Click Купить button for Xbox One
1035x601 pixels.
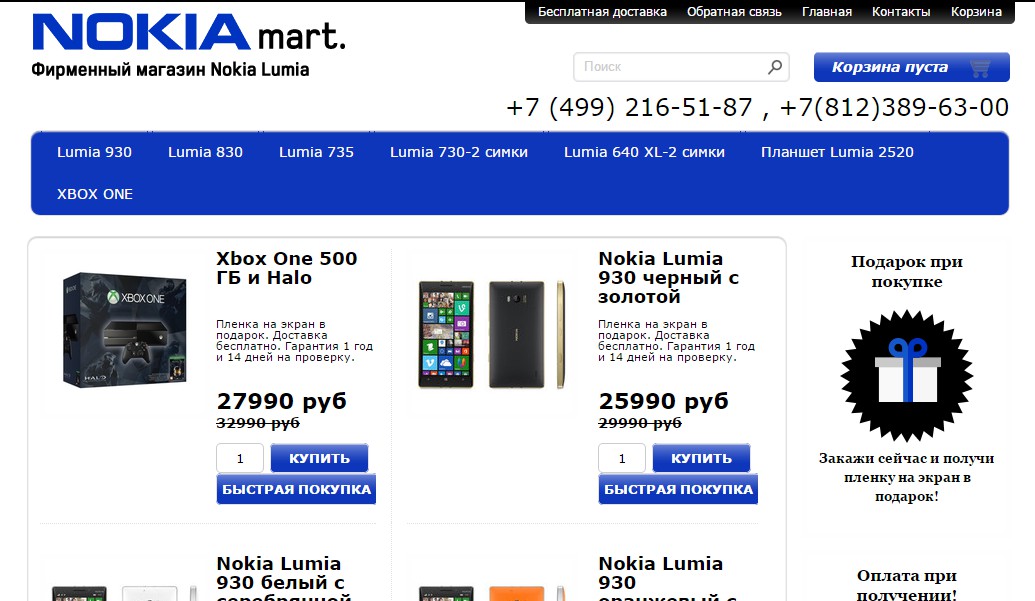pyautogui.click(x=319, y=458)
